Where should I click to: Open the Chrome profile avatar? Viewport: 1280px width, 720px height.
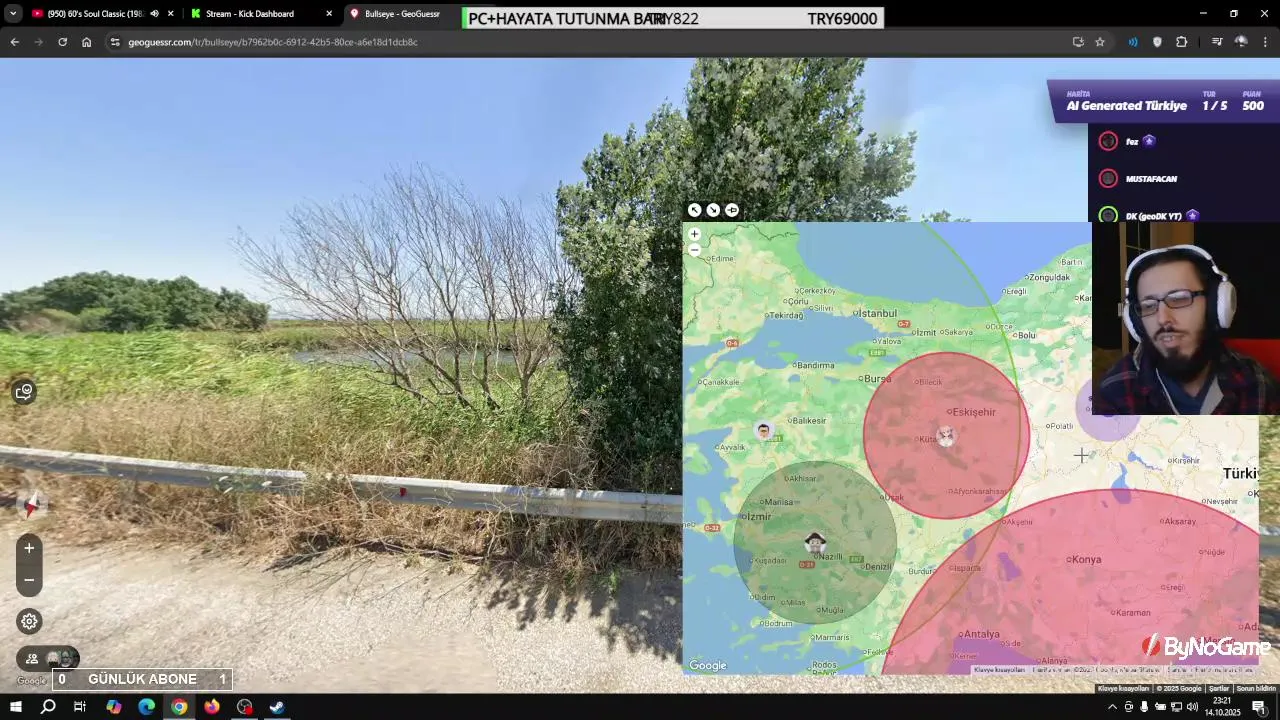tap(1241, 42)
